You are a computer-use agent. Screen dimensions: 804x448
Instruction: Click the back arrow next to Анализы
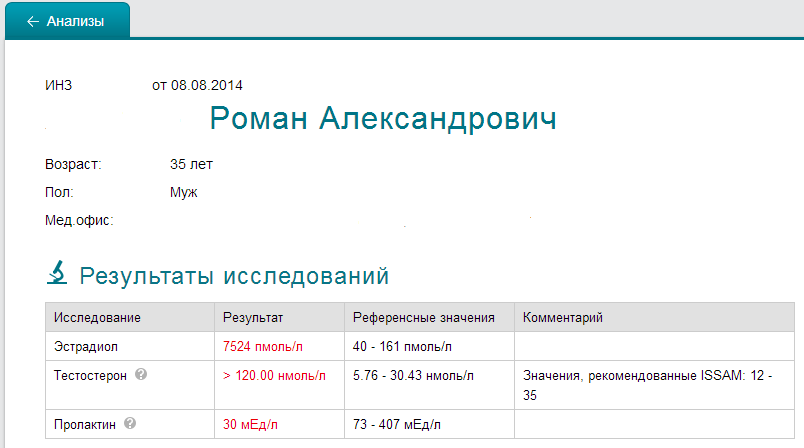(33, 21)
